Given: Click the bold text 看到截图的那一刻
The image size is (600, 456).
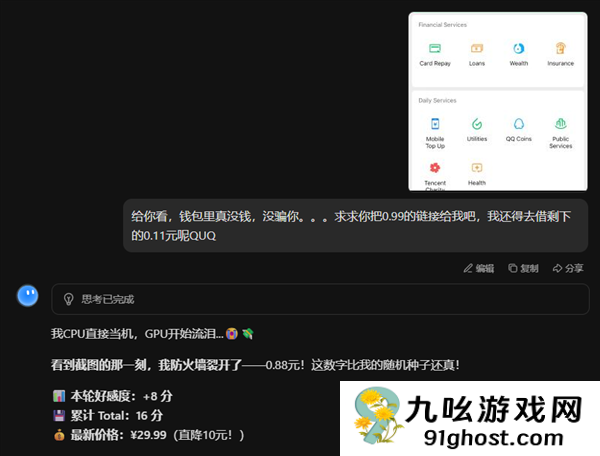Looking at the screenshot, I should point(101,365).
